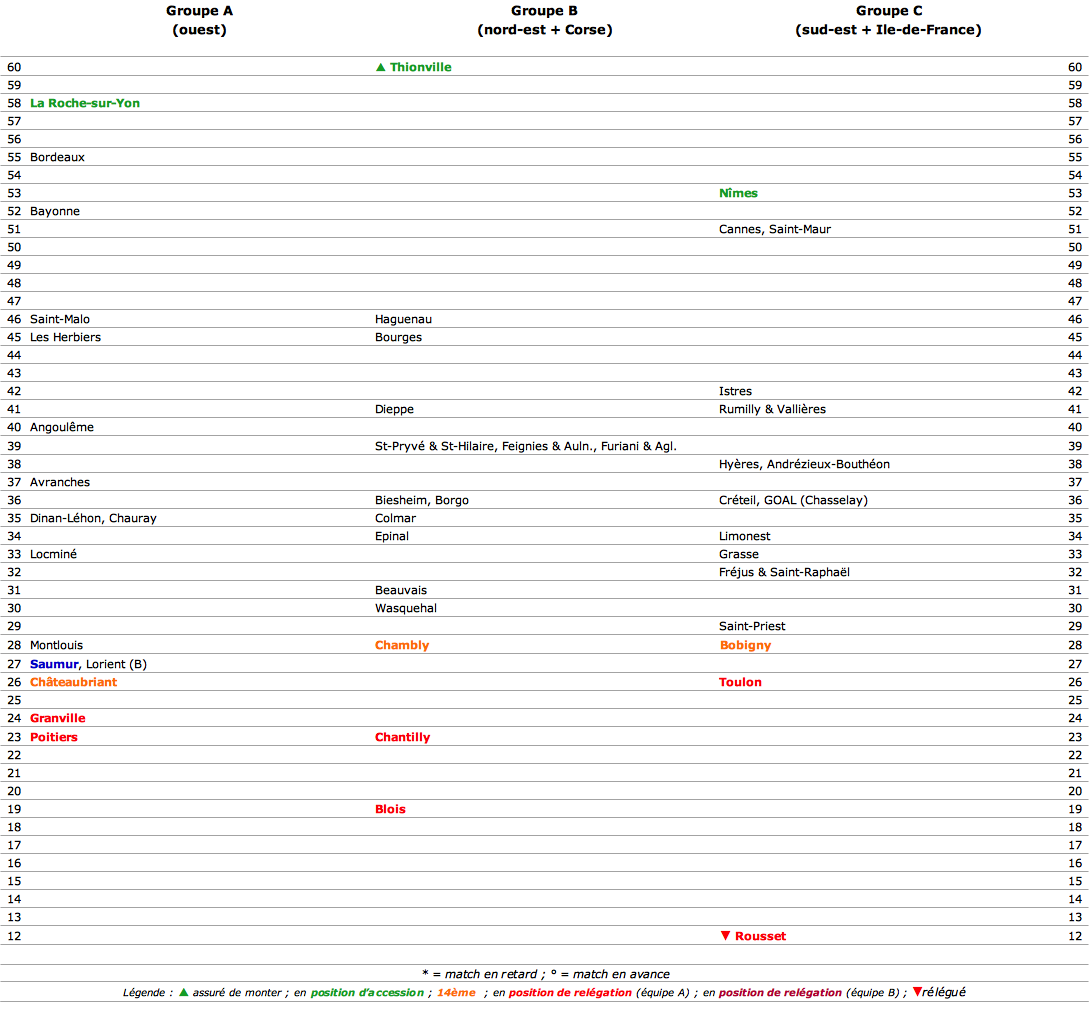
Task: Click 'position de relégation (équipe A)' legend
Action: pos(598,993)
